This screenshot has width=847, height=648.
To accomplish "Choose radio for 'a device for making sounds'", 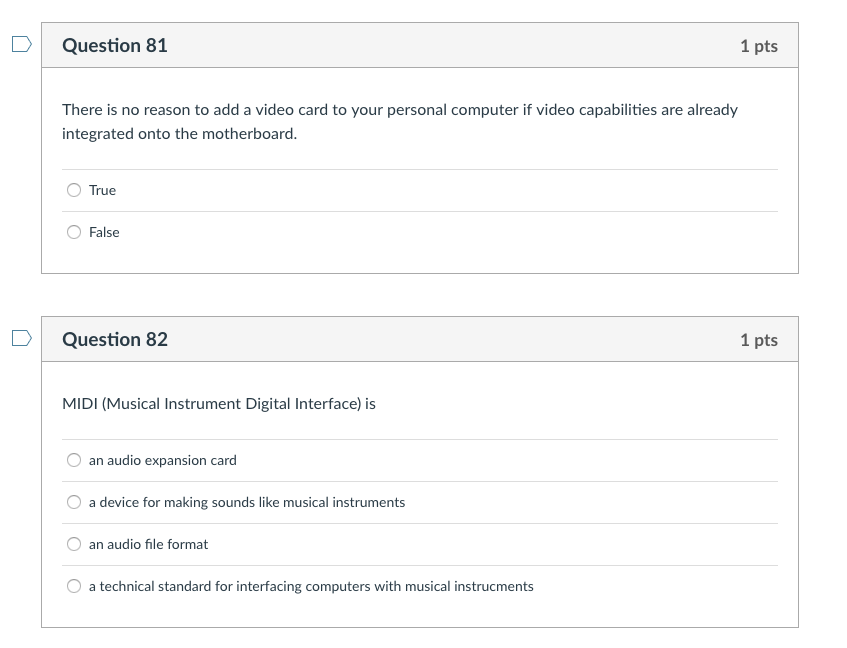I will pos(74,502).
